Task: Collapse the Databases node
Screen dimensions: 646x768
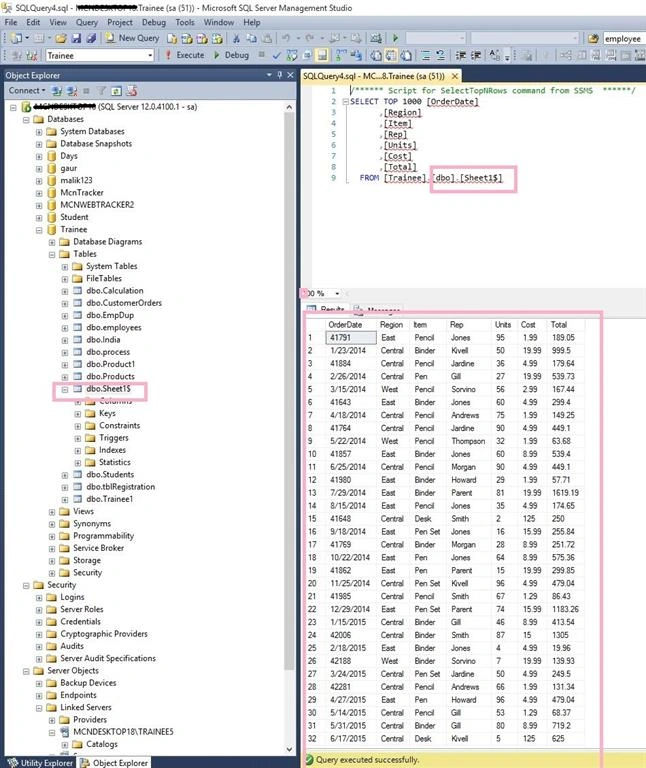Action: coord(26,120)
